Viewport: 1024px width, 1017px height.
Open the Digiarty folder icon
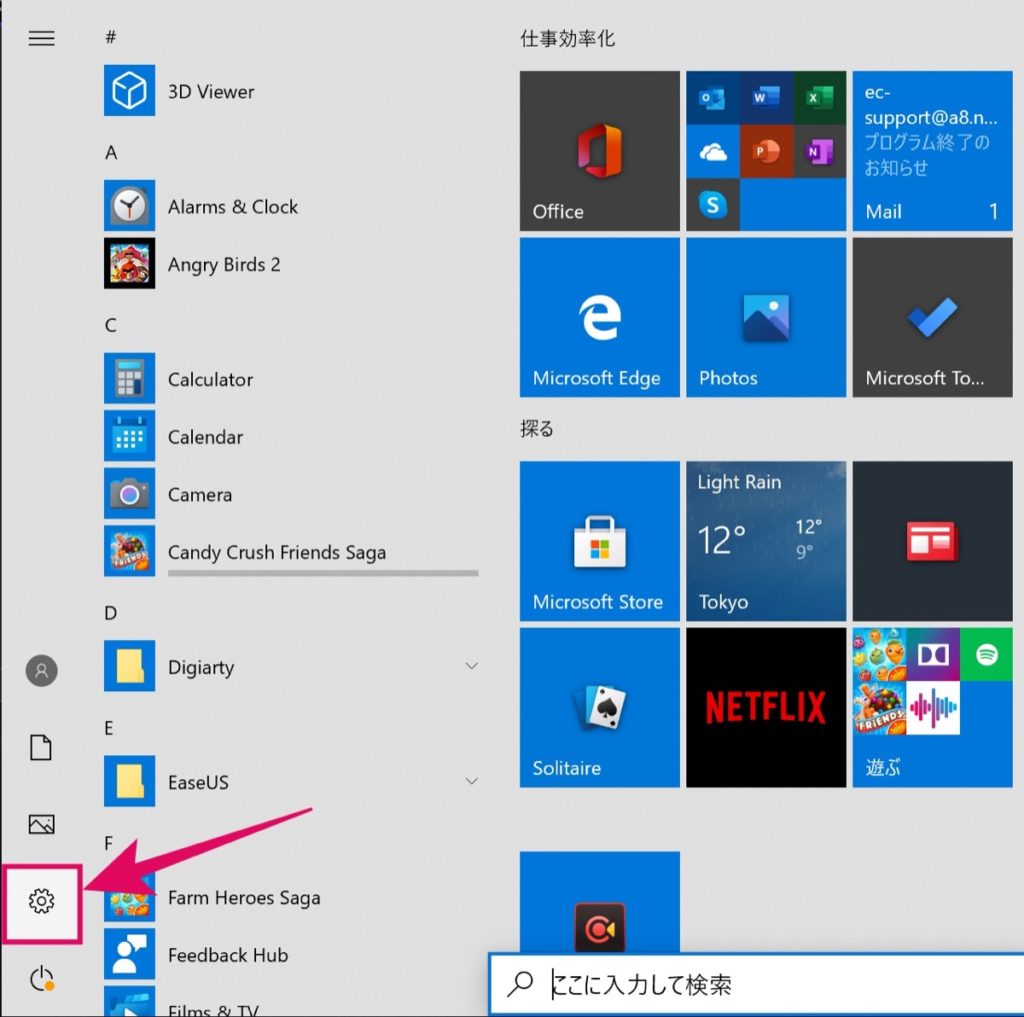(x=129, y=666)
